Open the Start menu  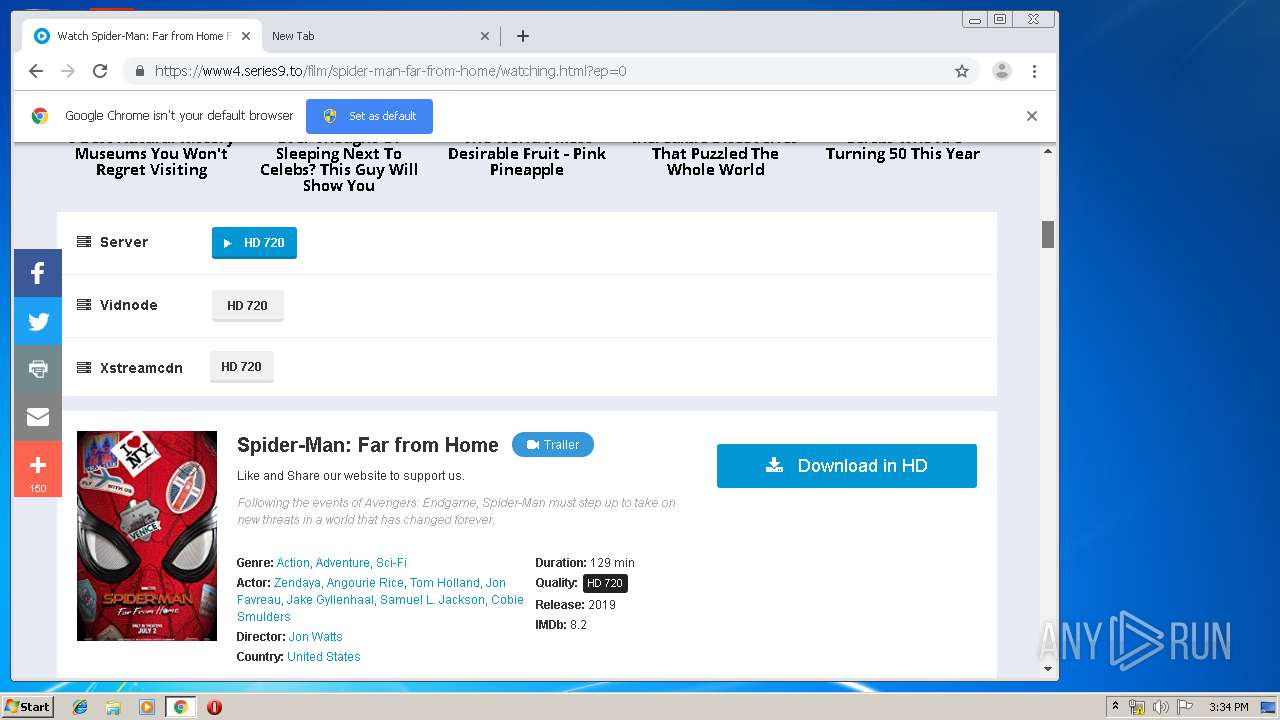[28, 707]
